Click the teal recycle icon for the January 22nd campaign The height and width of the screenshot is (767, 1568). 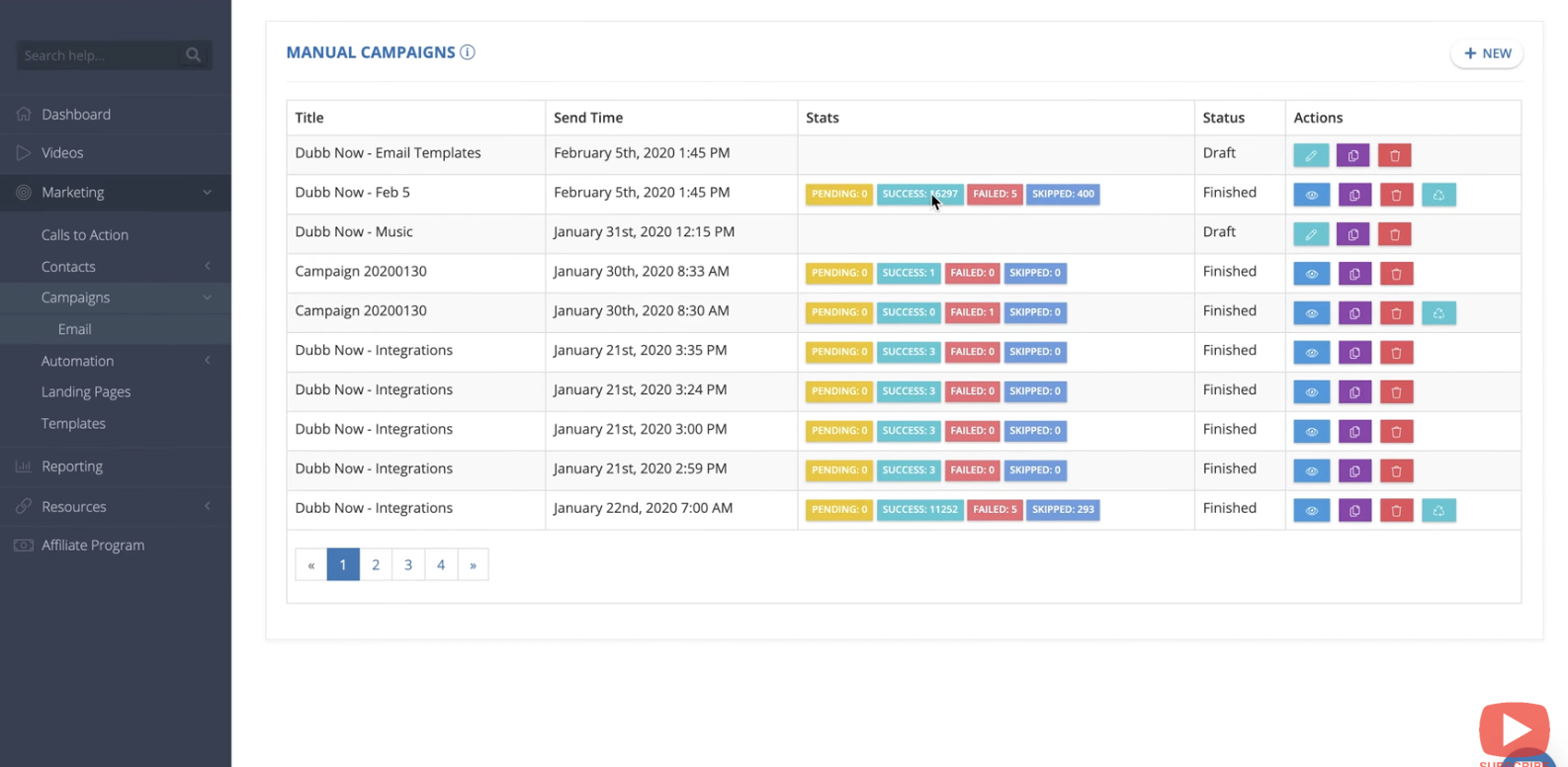(1438, 511)
